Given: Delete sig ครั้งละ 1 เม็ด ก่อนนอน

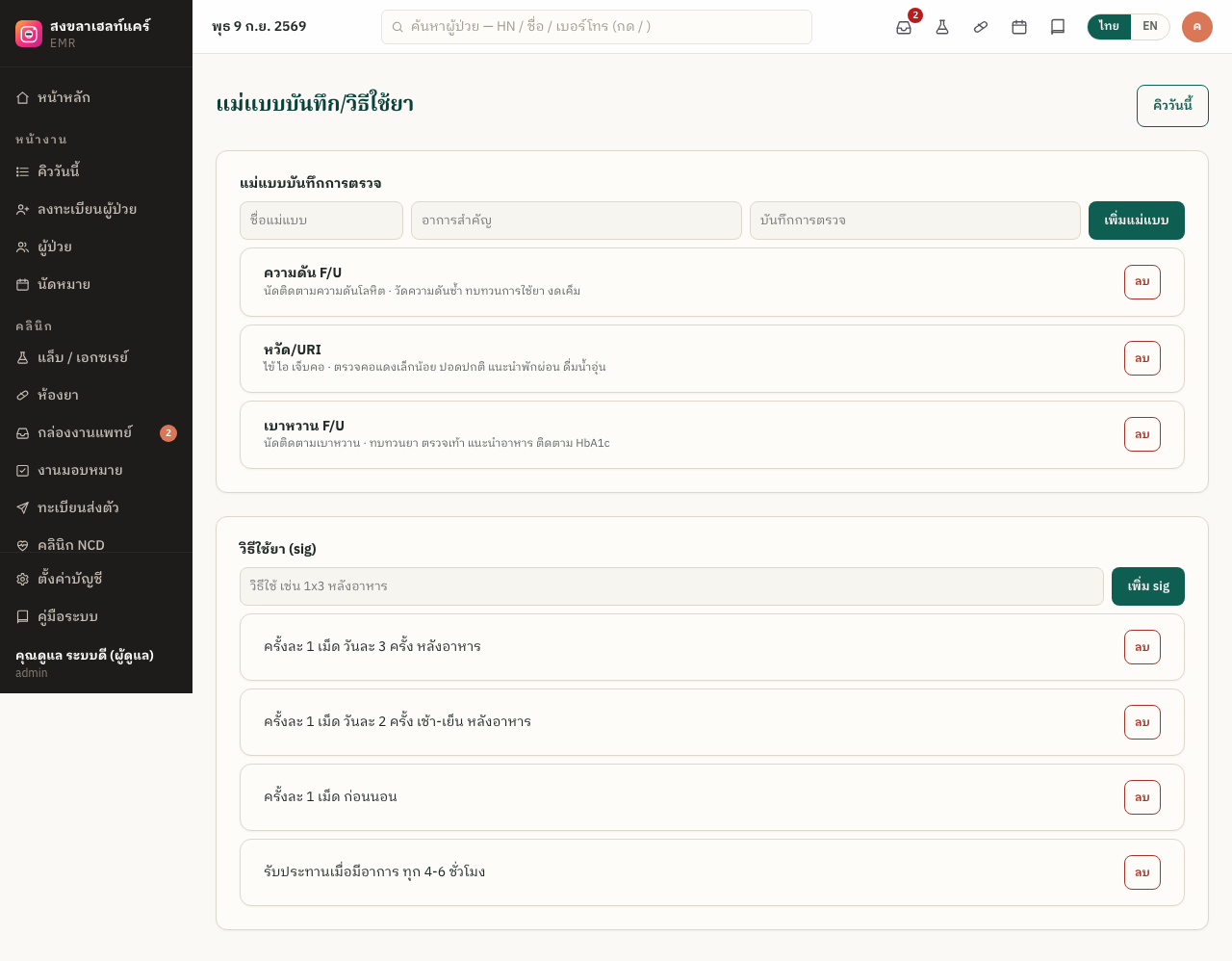Looking at the screenshot, I should [x=1142, y=797].
